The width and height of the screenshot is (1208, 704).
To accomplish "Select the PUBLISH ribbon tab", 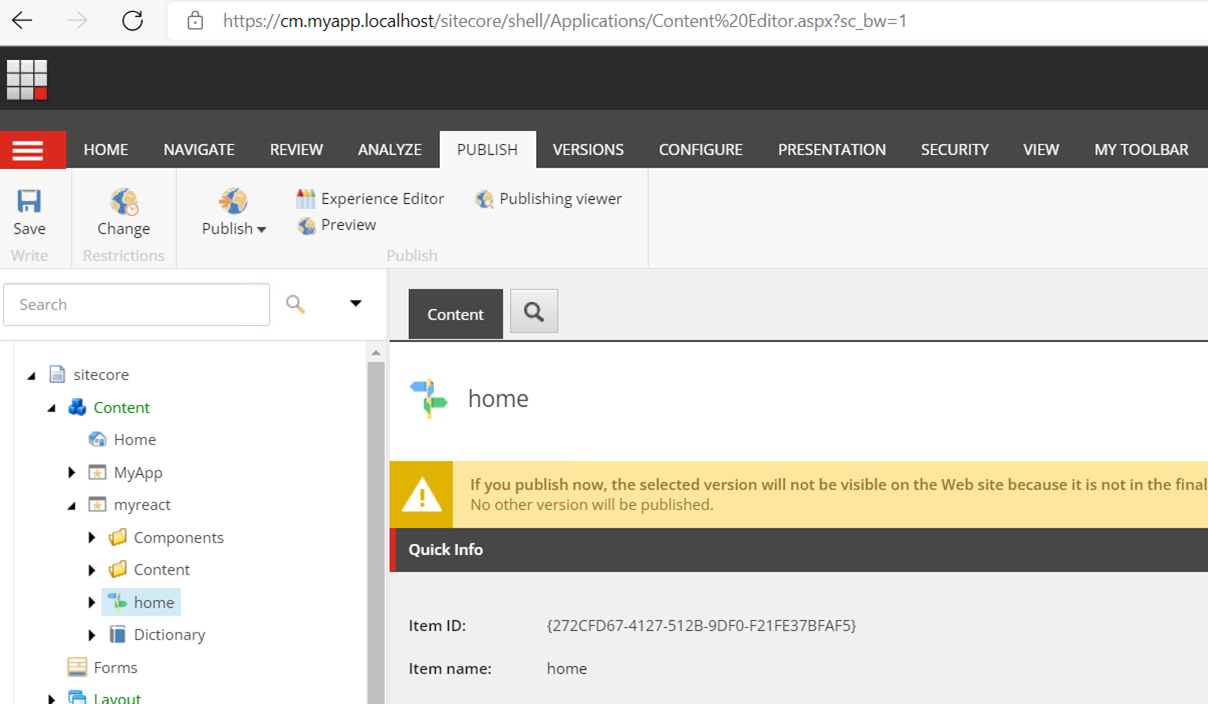I will [488, 149].
